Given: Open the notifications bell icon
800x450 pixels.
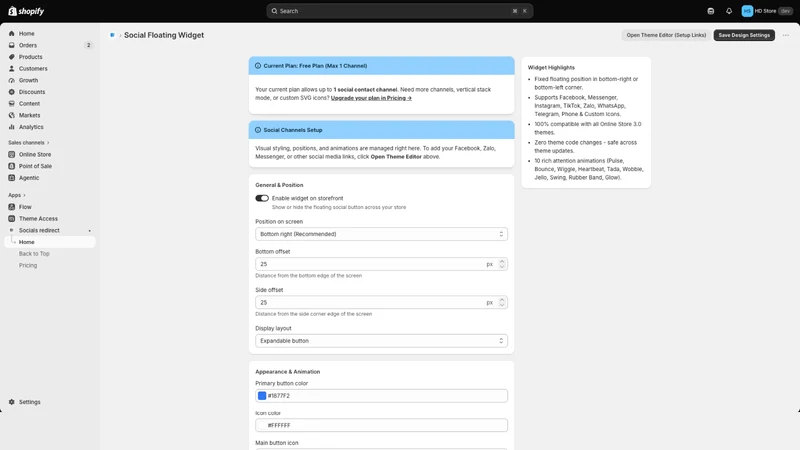Looking at the screenshot, I should 729,11.
